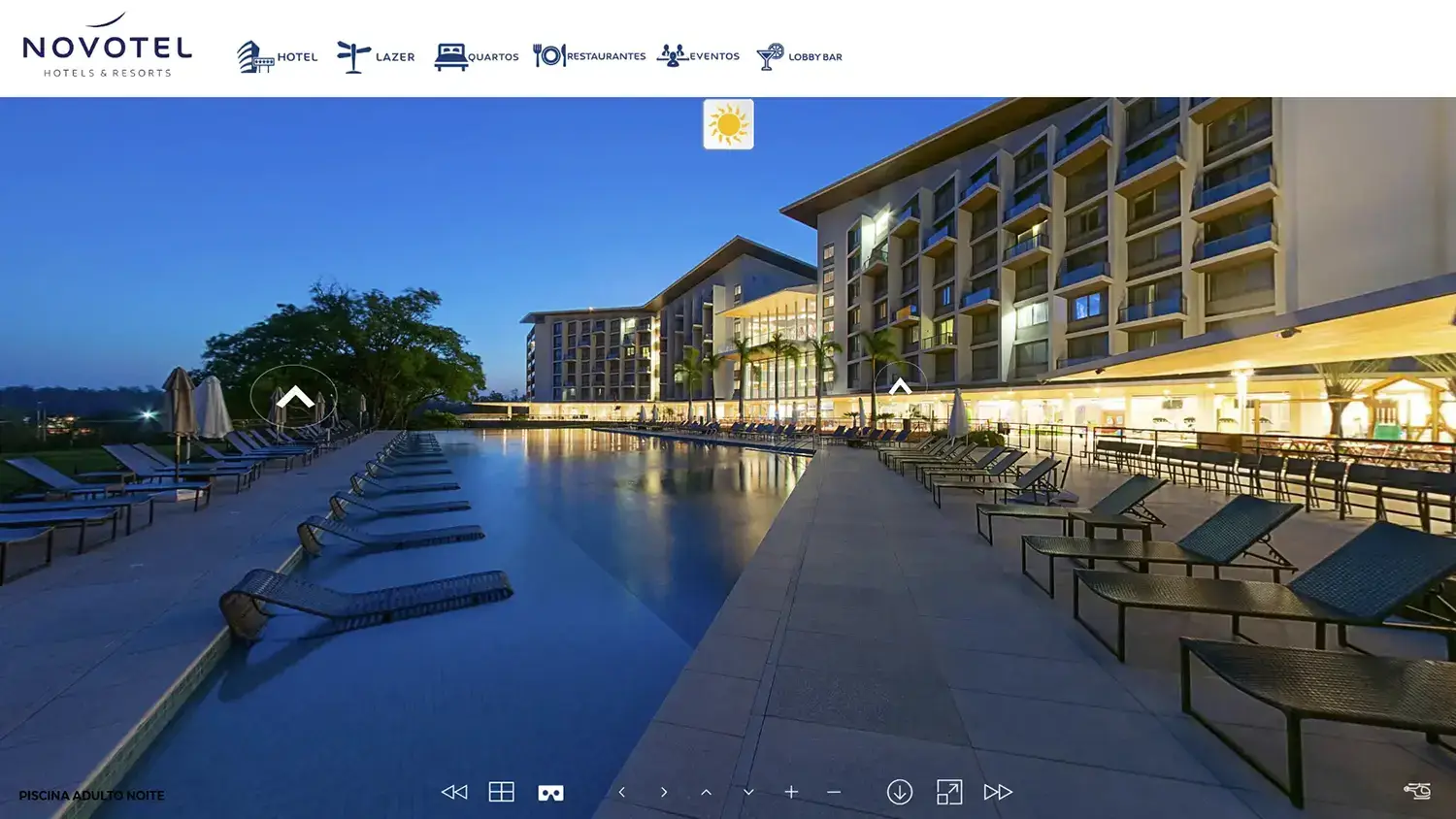Click the Restaurantes fork-and-plate icon
The image size is (1456, 819).
tap(551, 54)
